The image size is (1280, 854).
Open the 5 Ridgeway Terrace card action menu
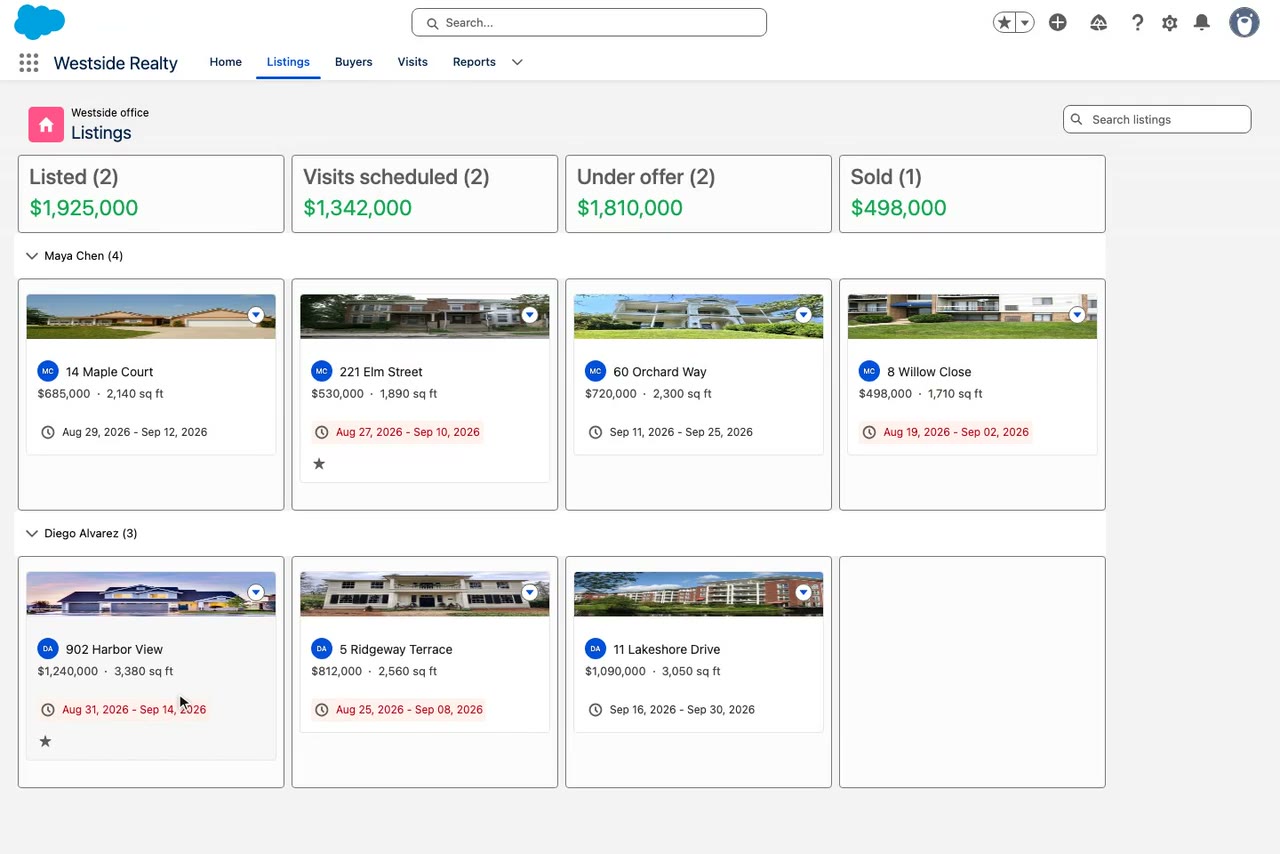530,593
